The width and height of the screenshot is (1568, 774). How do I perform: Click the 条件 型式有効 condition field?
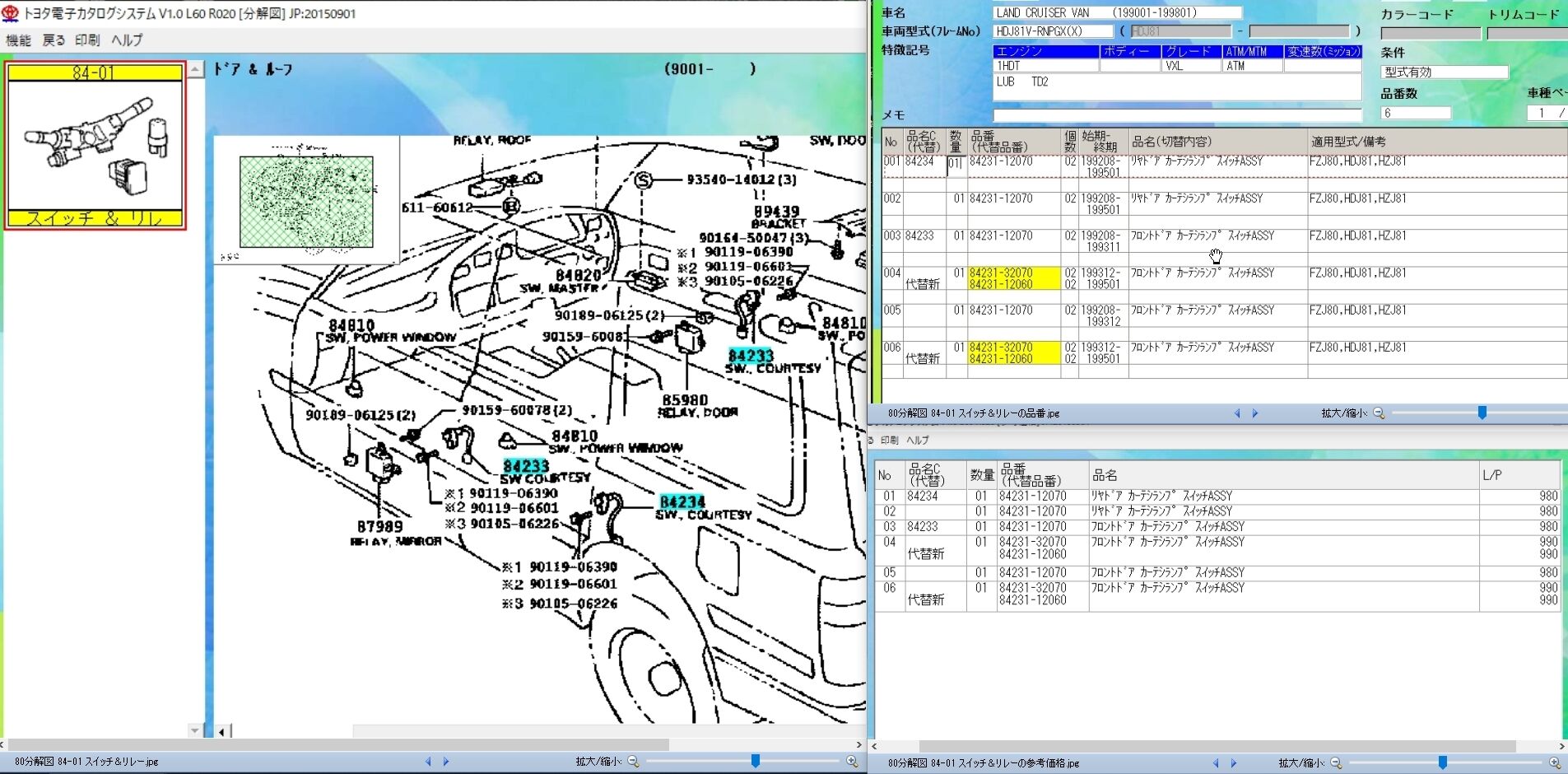1444,72
